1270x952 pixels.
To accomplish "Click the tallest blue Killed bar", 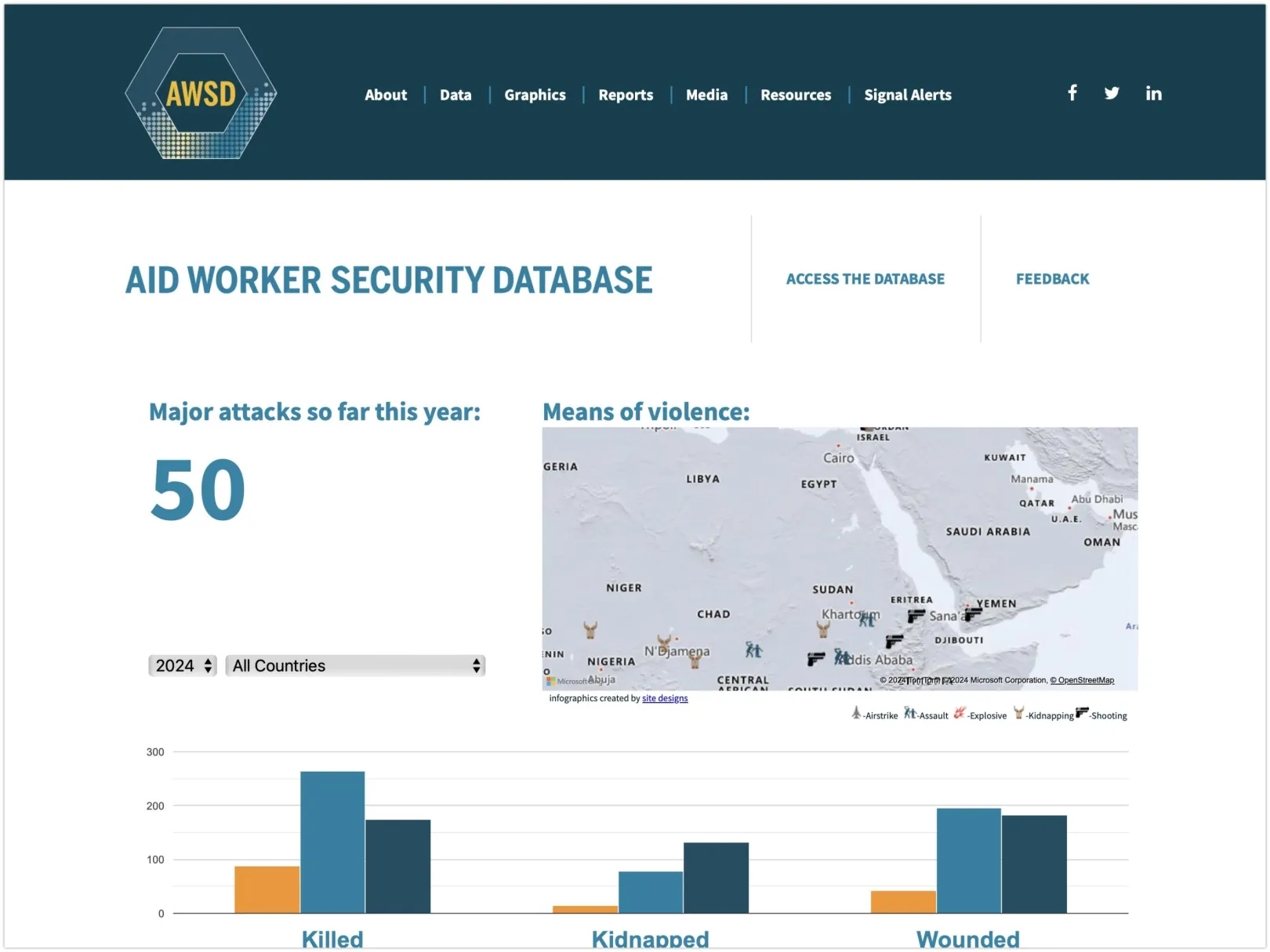I will tap(332, 842).
